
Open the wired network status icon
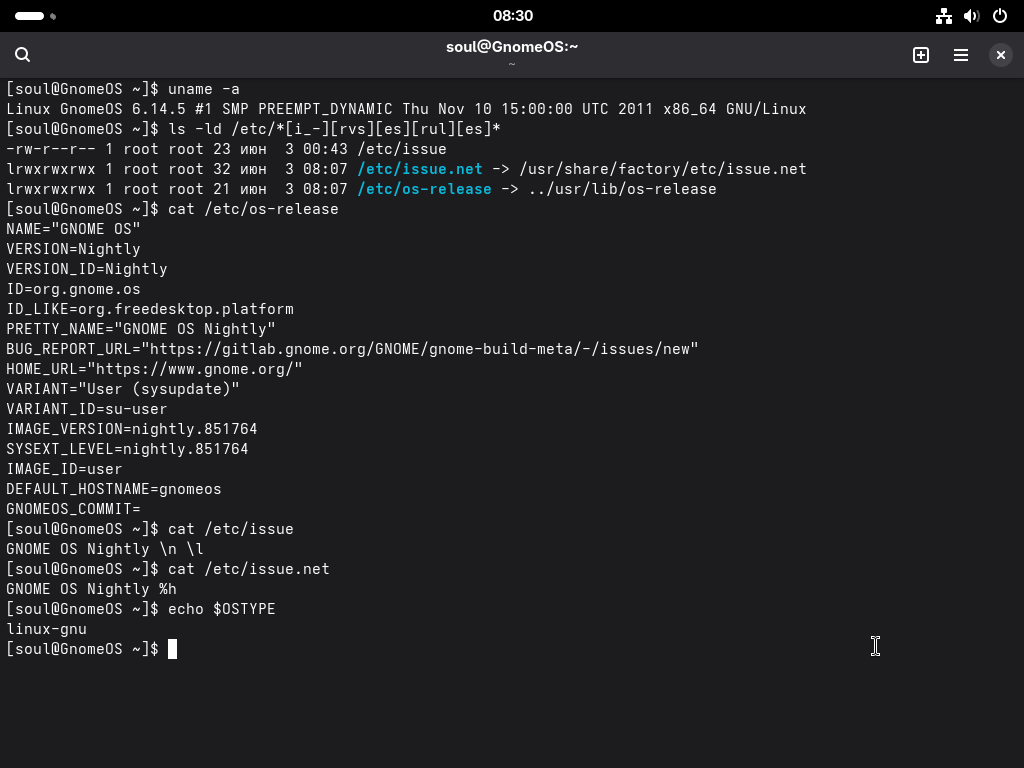point(944,16)
